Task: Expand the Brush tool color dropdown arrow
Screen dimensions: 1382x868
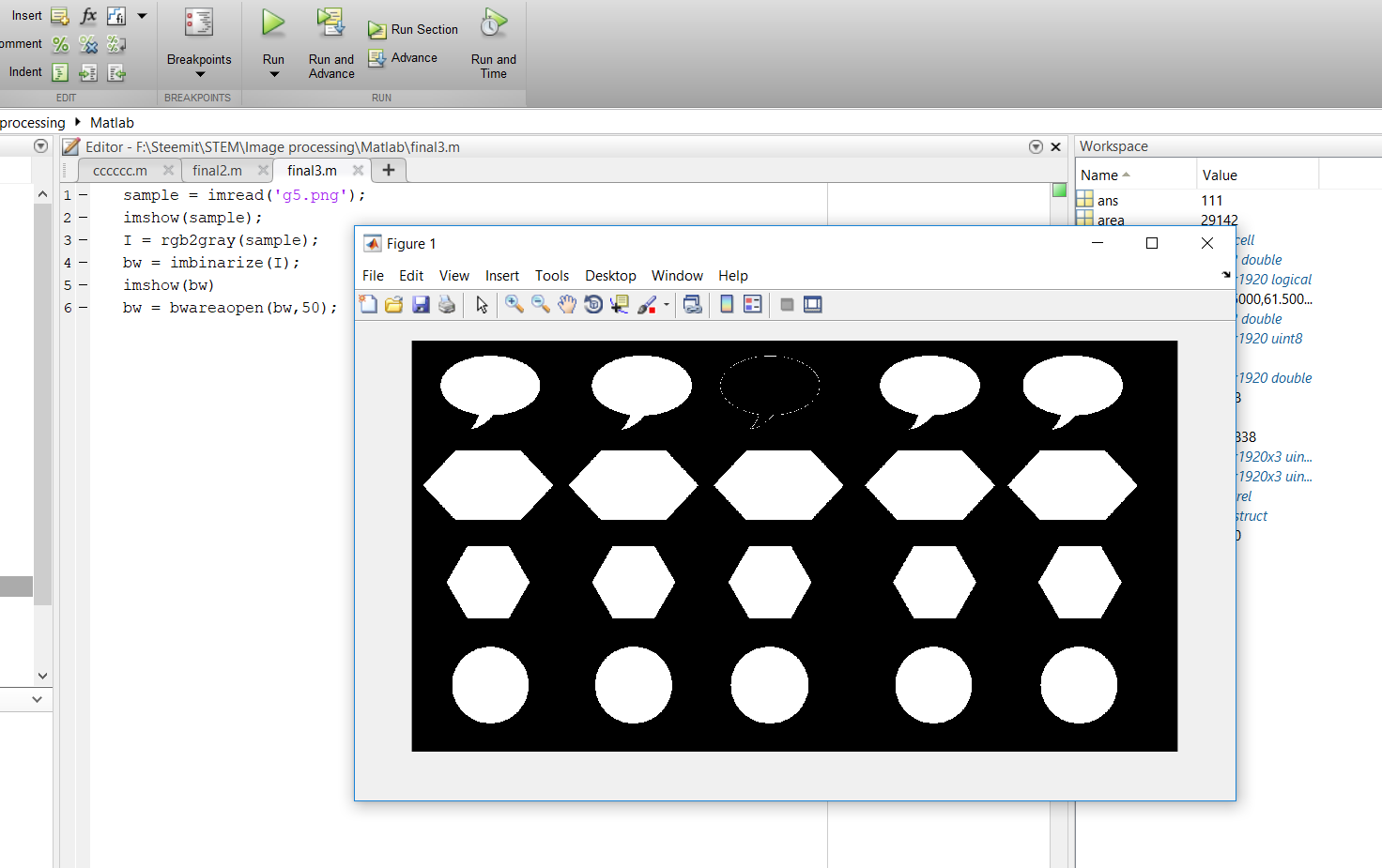Action: coord(667,304)
